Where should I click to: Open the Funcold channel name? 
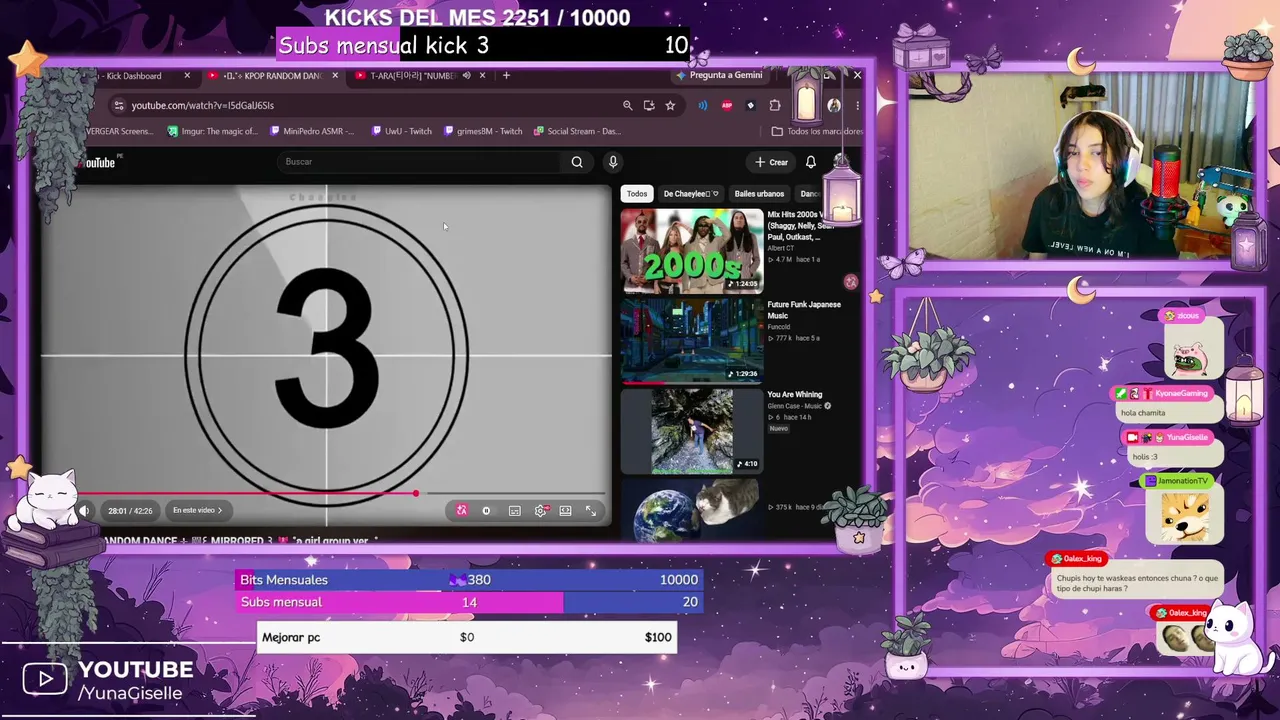779,327
